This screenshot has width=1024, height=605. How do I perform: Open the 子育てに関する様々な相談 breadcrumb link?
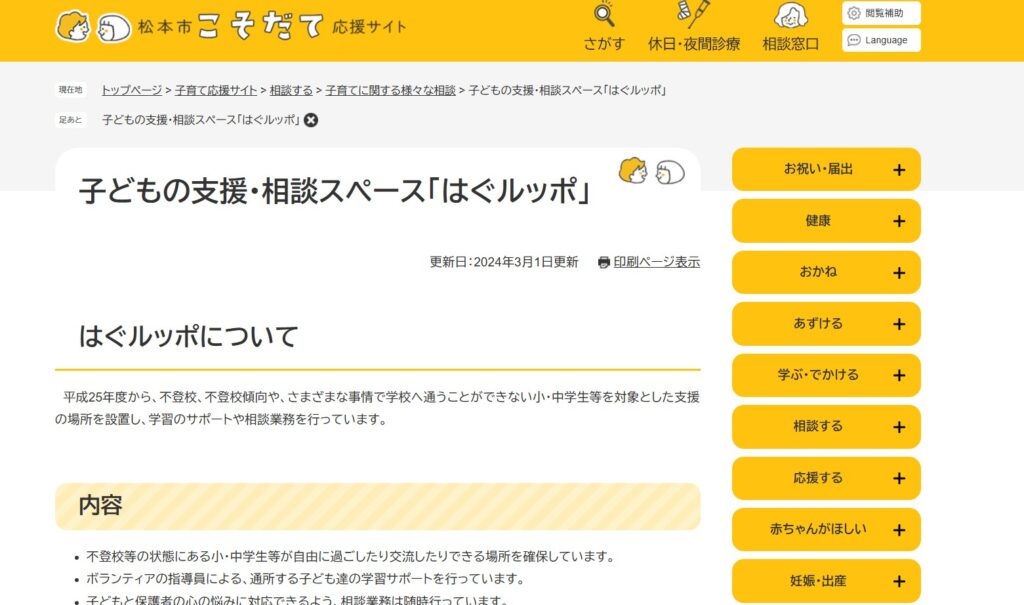(x=390, y=89)
